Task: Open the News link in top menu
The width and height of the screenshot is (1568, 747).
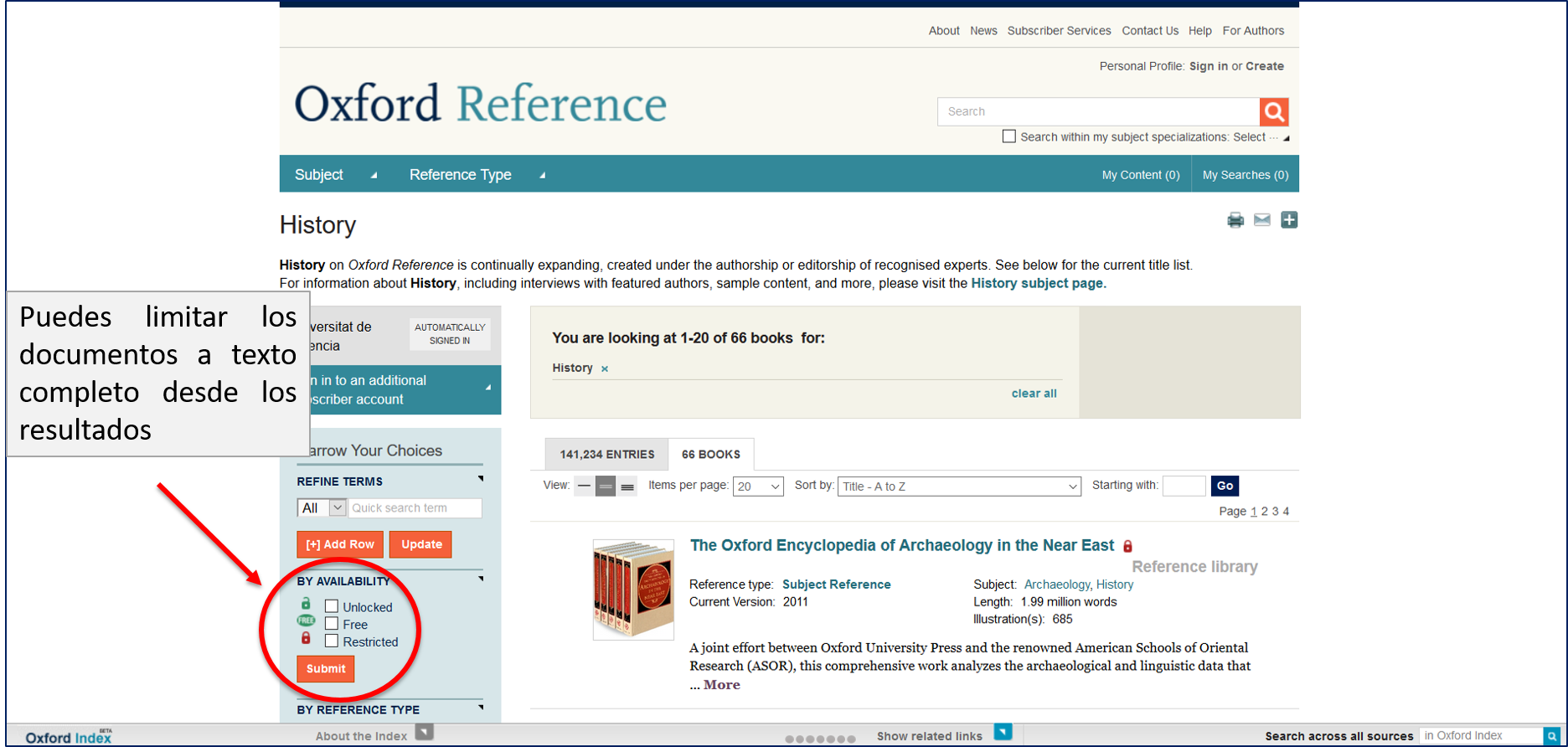Action: tap(983, 31)
